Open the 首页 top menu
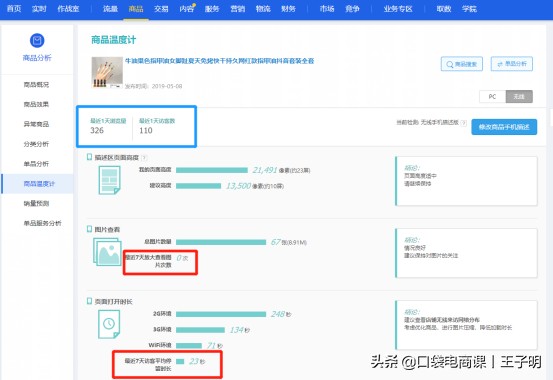The height and width of the screenshot is (380, 553). [14, 9]
